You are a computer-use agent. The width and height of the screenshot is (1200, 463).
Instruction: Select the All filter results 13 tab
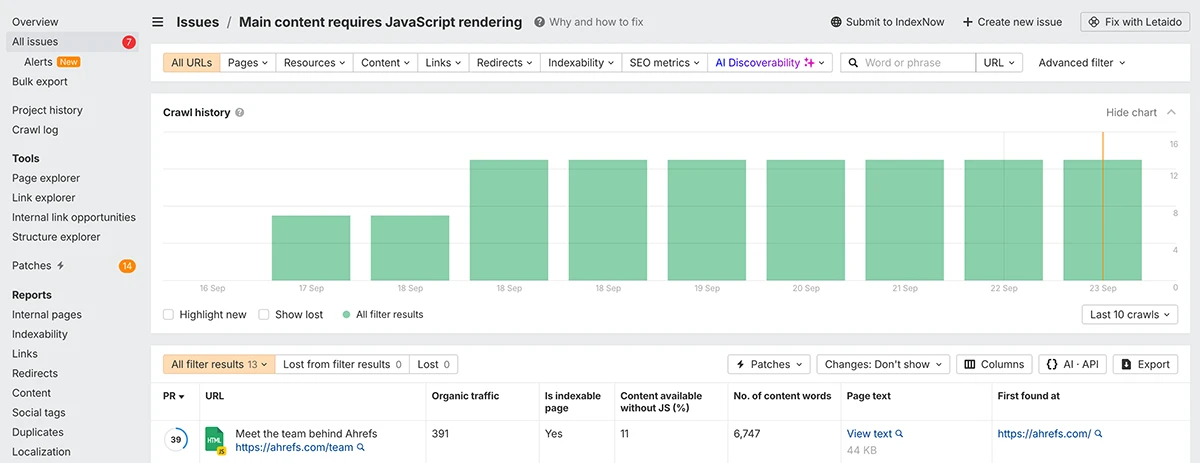coord(219,364)
